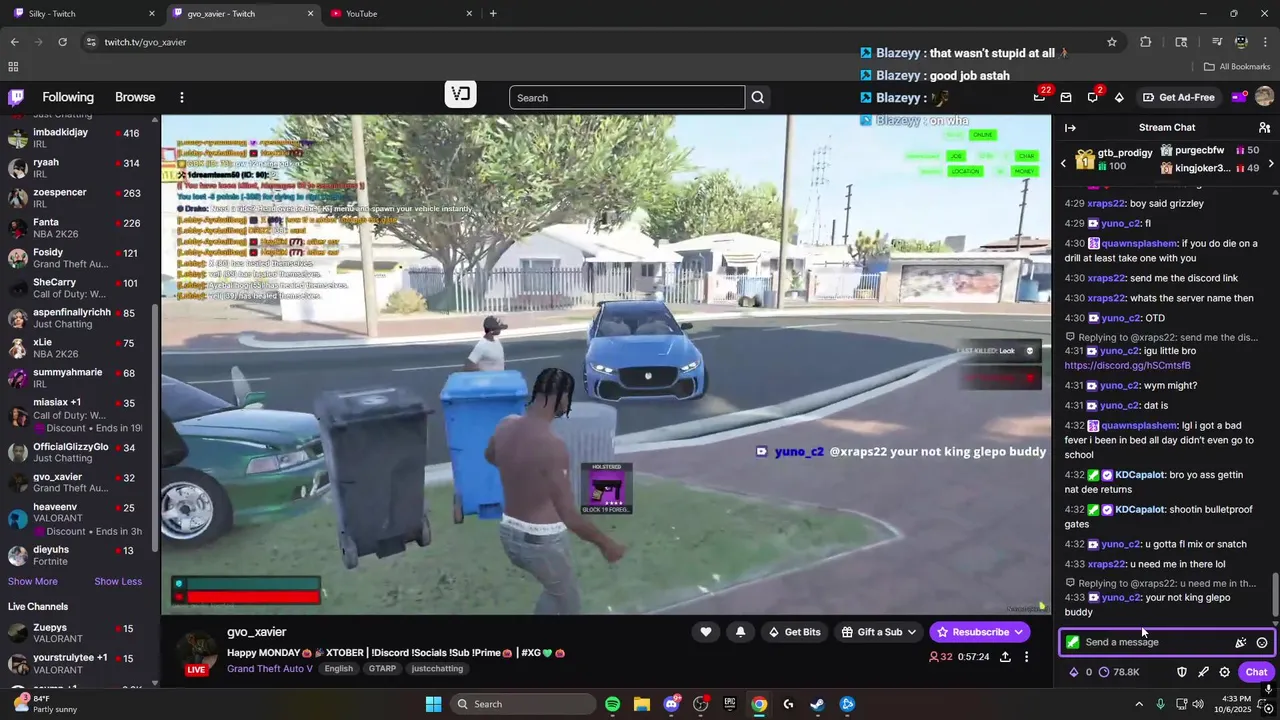Click the magnifier search button
Image resolution: width=1280 pixels, height=720 pixels.
point(758,97)
